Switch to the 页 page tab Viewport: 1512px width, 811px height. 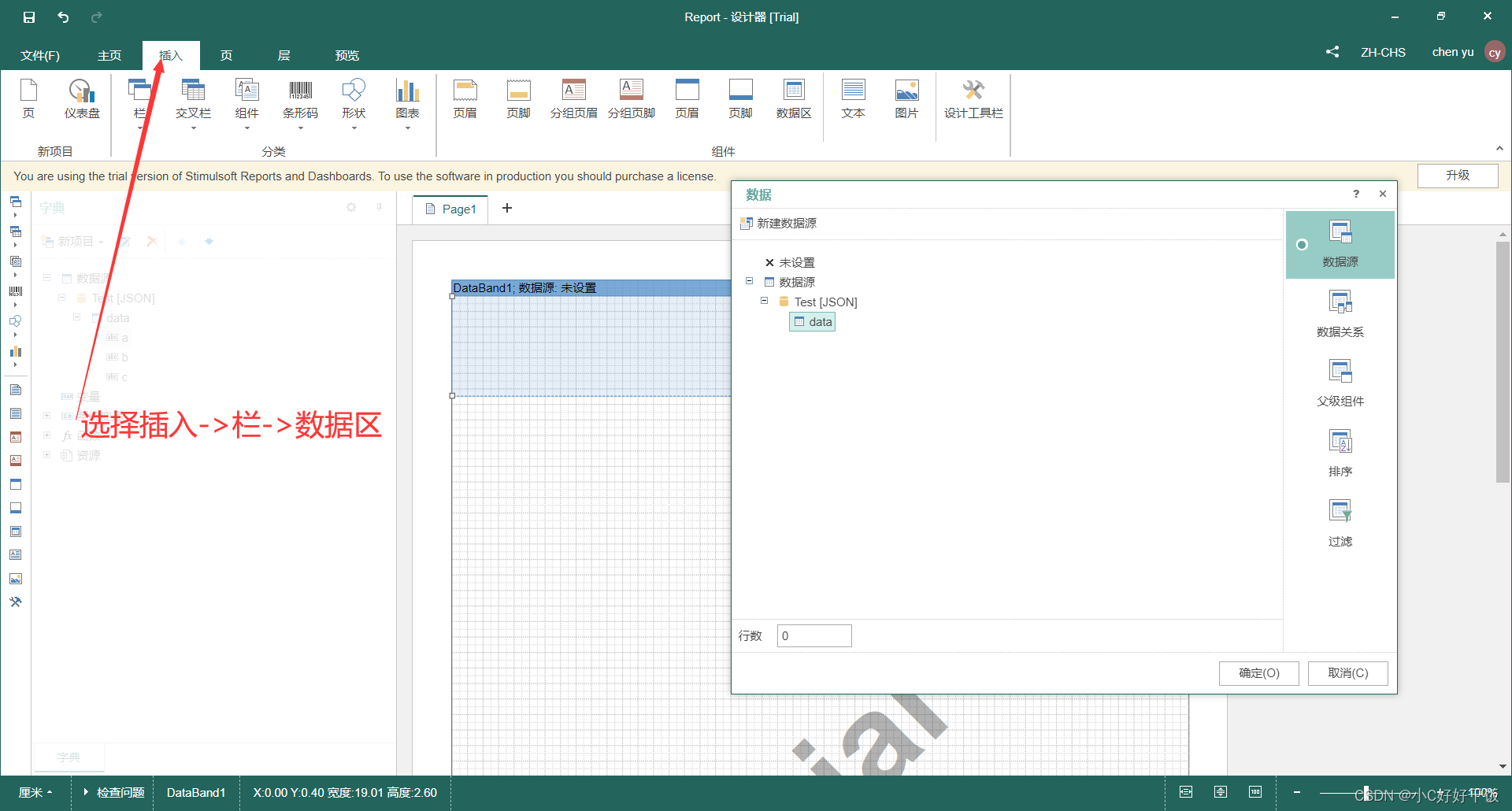tap(227, 55)
